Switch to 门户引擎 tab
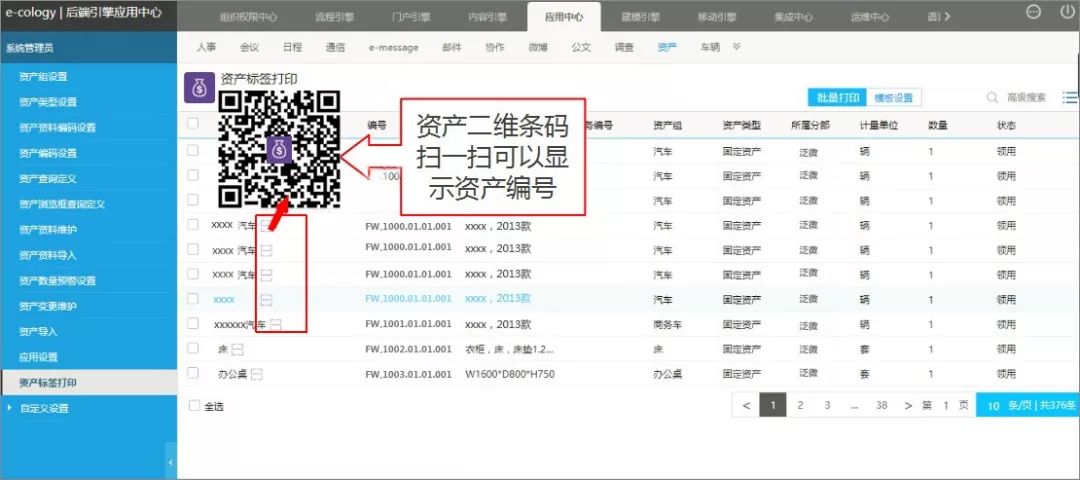The height and width of the screenshot is (480, 1080). tap(411, 17)
